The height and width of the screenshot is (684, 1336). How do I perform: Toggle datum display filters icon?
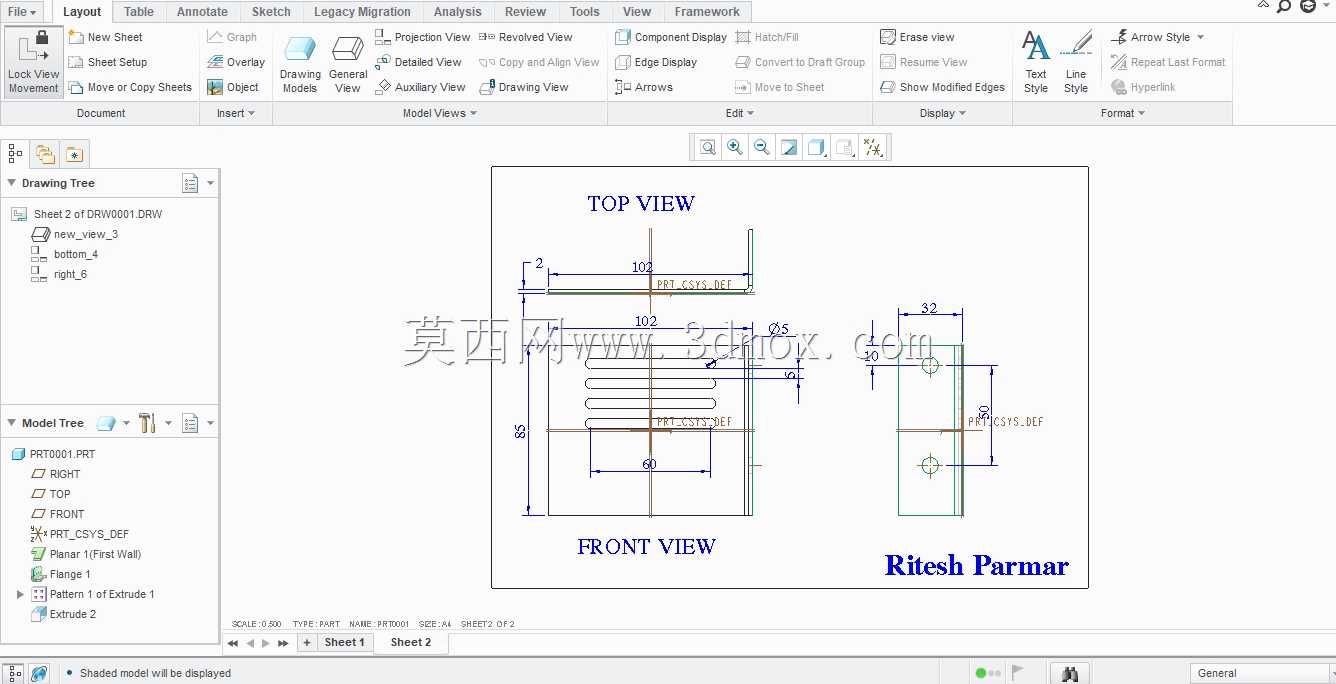click(x=873, y=148)
